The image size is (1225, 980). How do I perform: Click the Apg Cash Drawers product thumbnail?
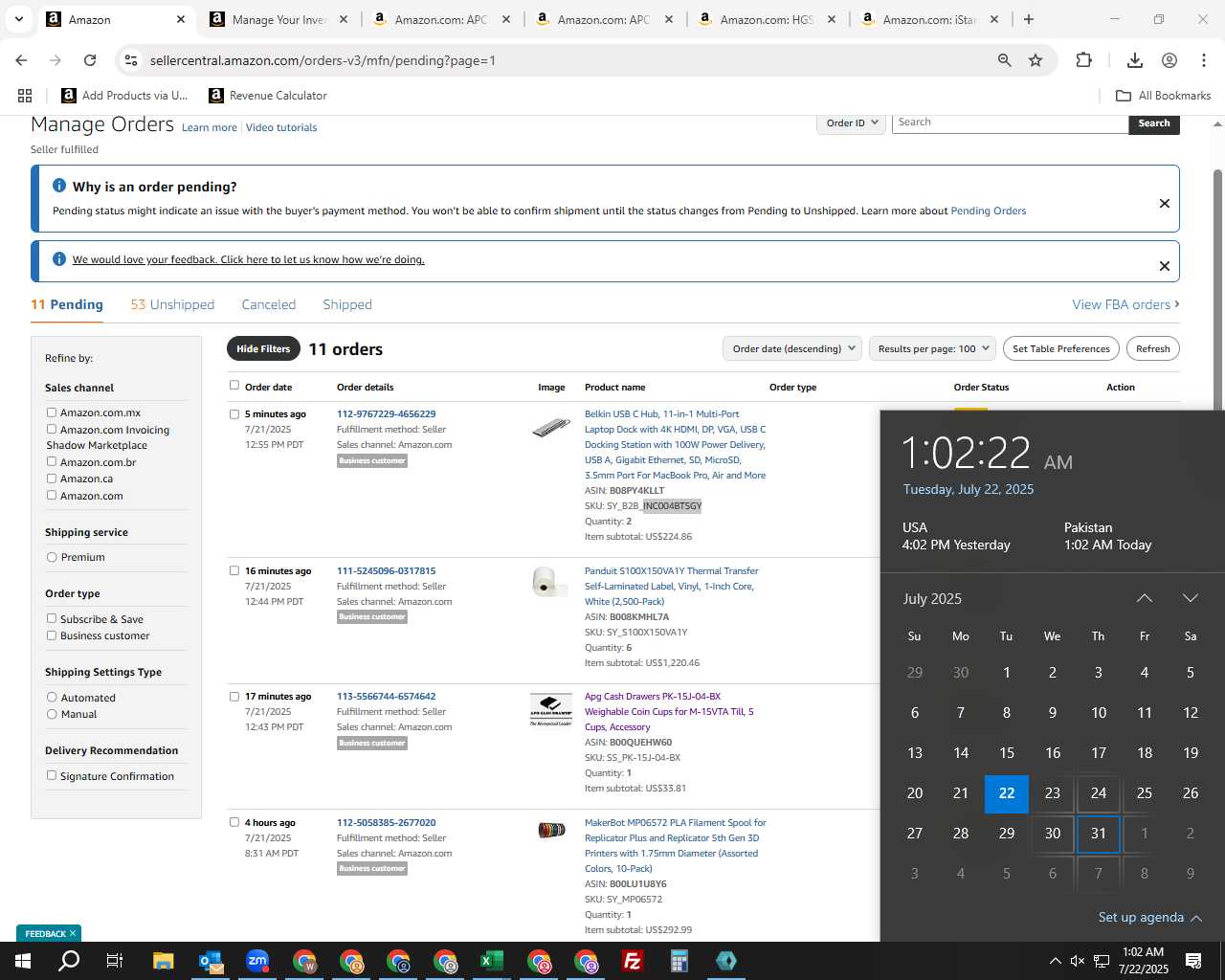point(551,709)
